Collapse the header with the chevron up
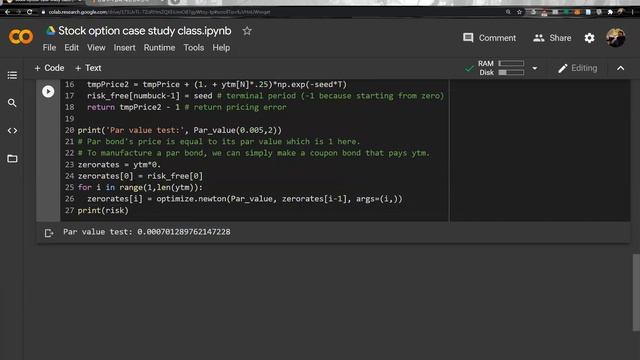This screenshot has height=360, width=640. click(620, 68)
